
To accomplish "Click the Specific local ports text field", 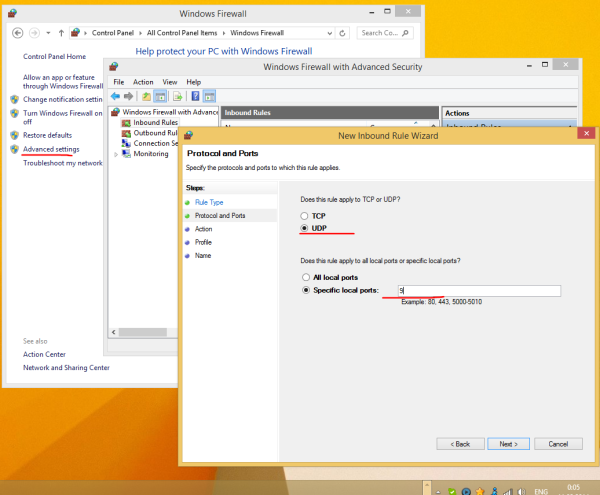I will coord(477,291).
